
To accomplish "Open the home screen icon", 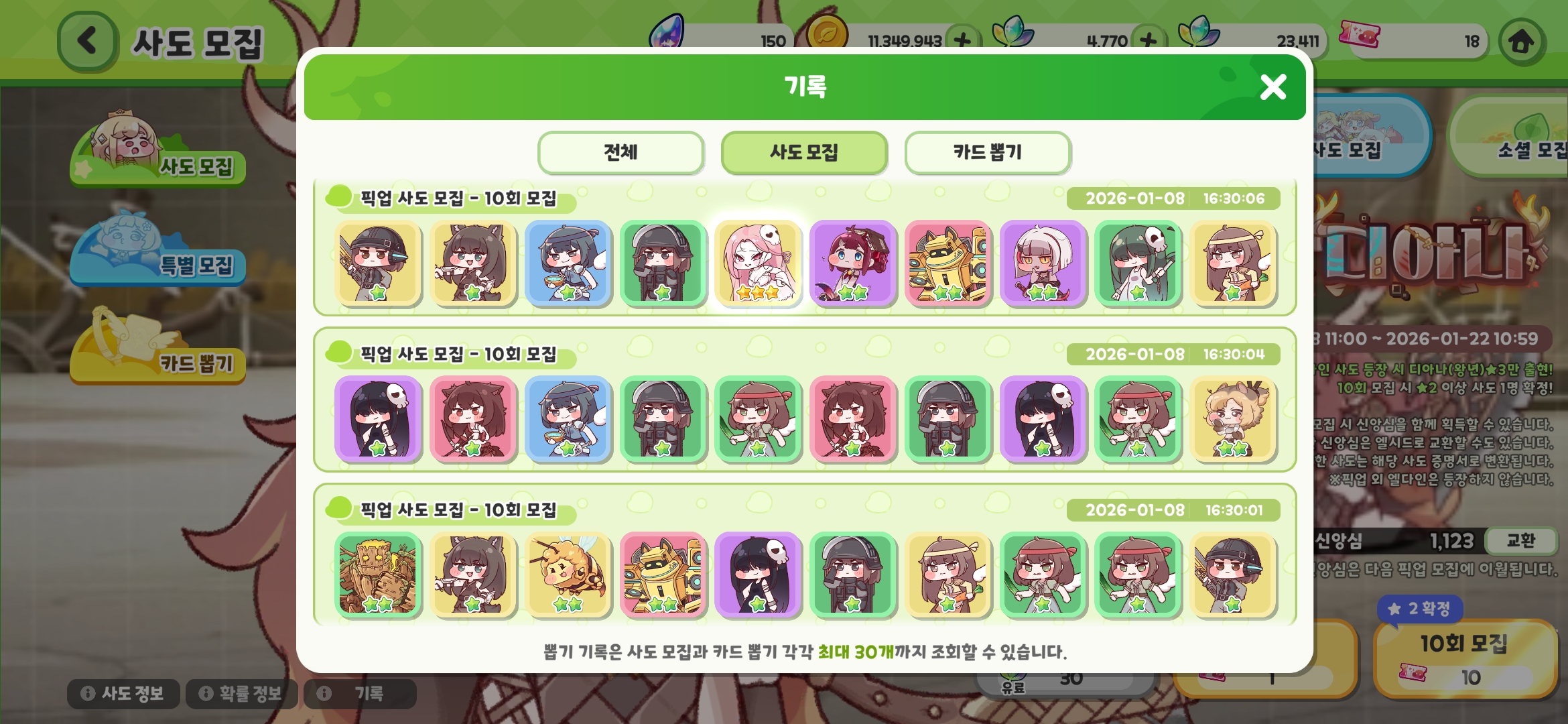I will click(1521, 42).
